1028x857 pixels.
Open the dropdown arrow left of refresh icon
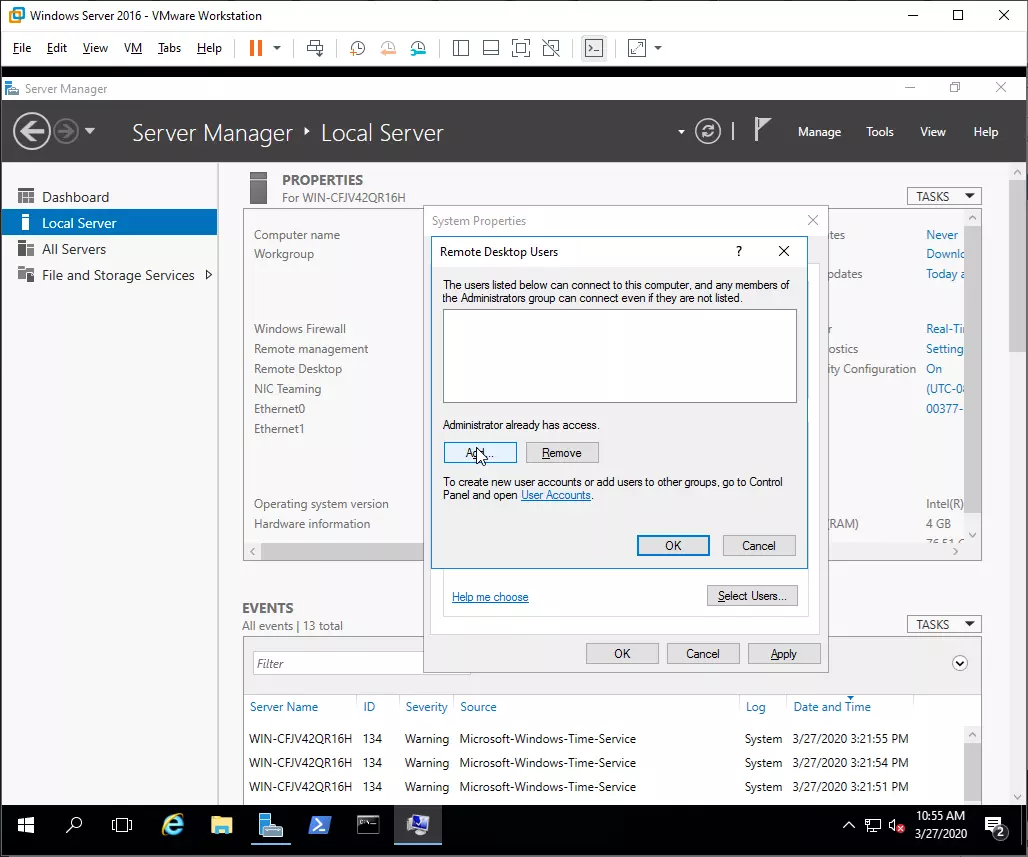(681, 132)
